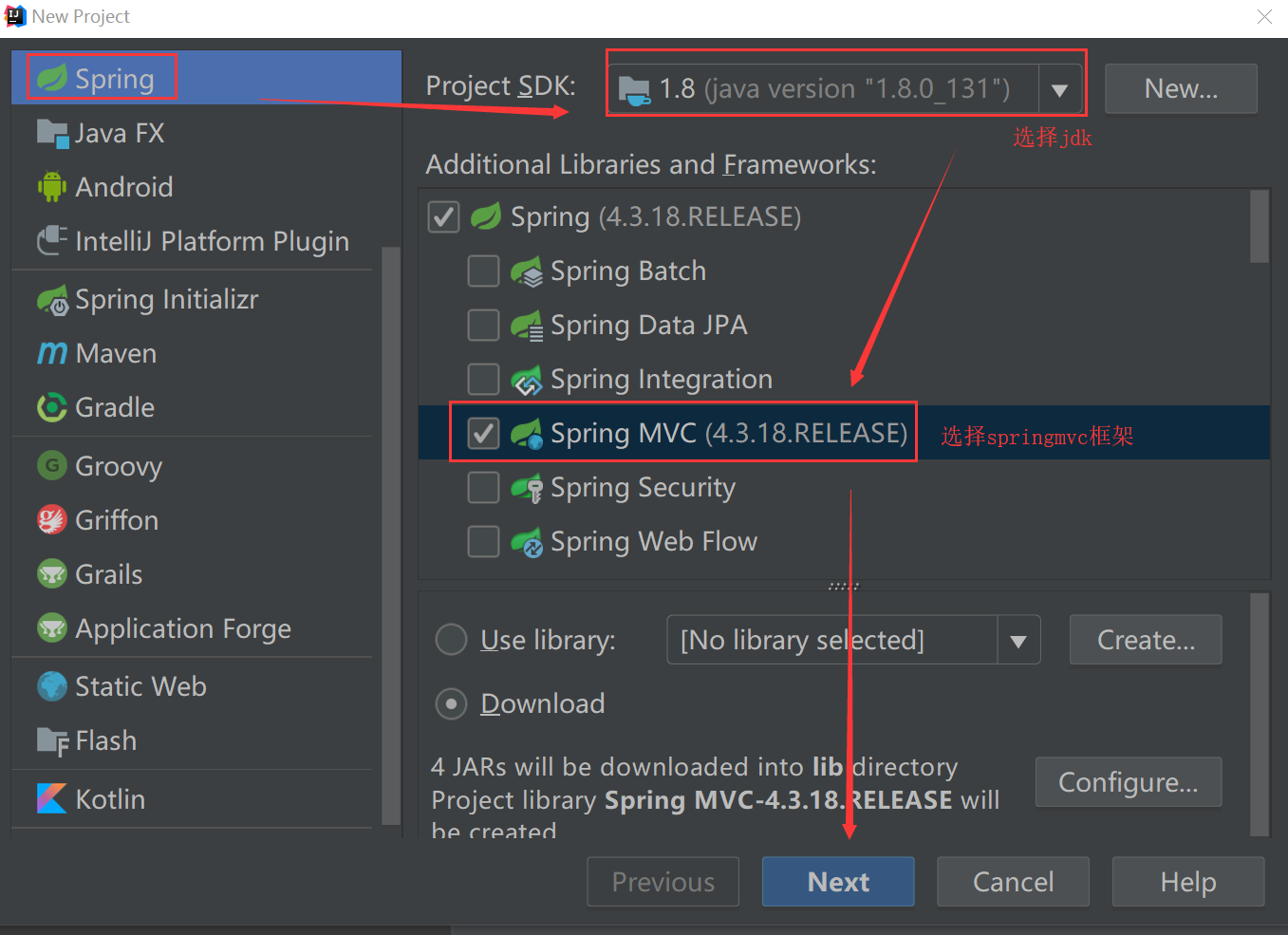Tick the Spring Data JPA checkbox
The width and height of the screenshot is (1288, 935).
coord(484,325)
